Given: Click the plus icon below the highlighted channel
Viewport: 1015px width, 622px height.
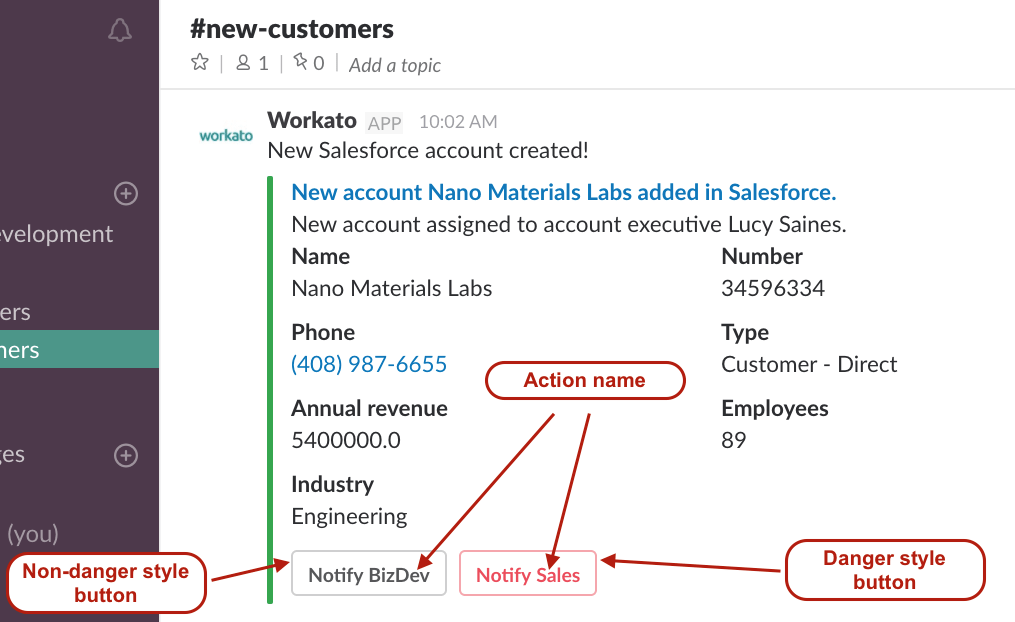Looking at the screenshot, I should click(x=126, y=456).
